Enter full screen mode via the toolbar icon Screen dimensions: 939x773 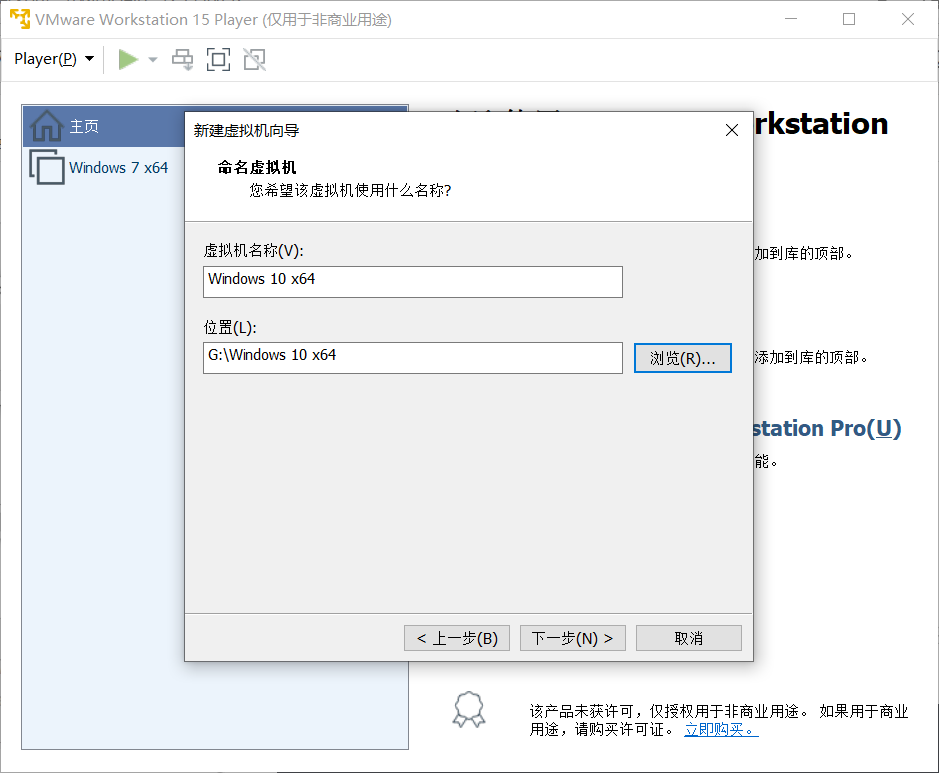[218, 59]
